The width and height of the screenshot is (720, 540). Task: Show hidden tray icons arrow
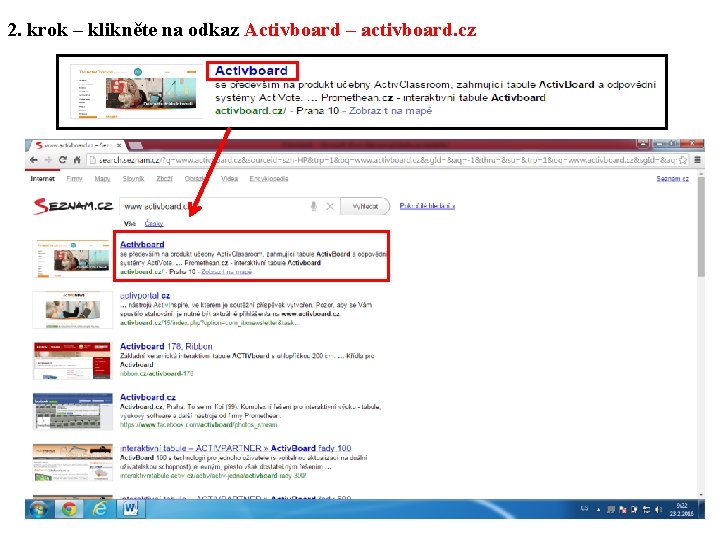pyautogui.click(x=598, y=509)
